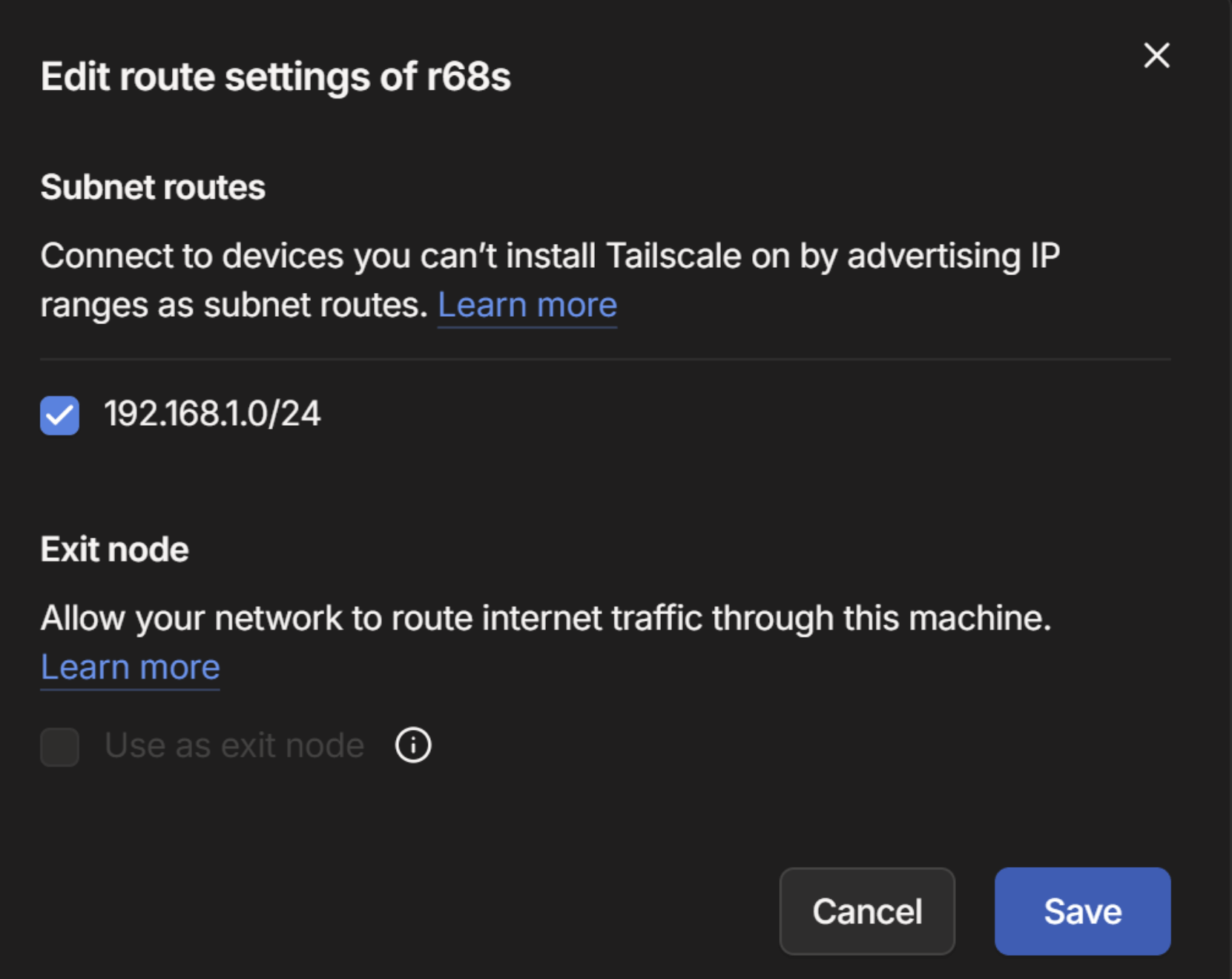Click the 192.168.1.0/24 route label text
Screen dimensions: 1232x979
click(212, 414)
